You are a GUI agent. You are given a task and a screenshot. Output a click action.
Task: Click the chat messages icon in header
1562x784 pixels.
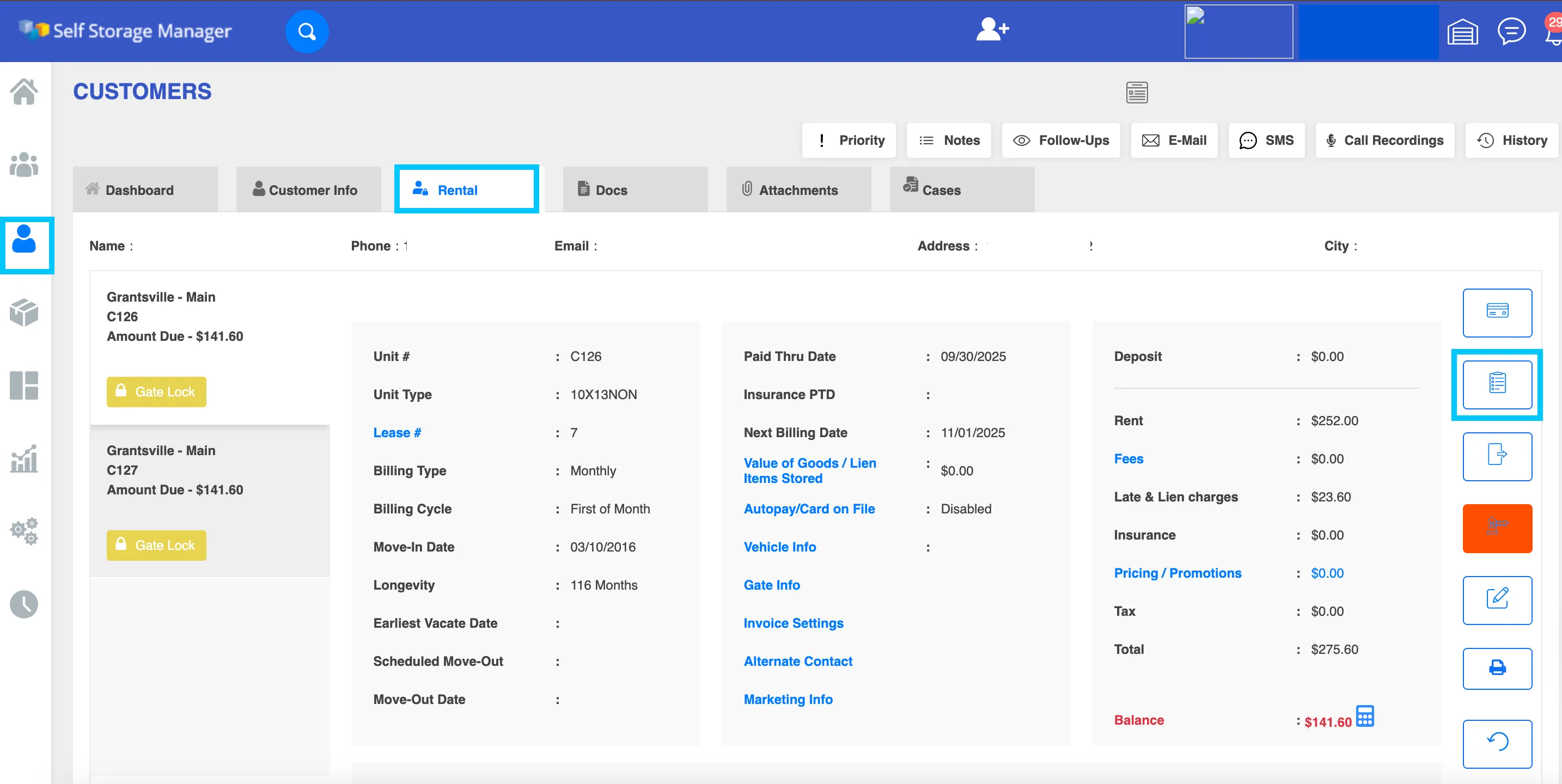(x=1511, y=31)
